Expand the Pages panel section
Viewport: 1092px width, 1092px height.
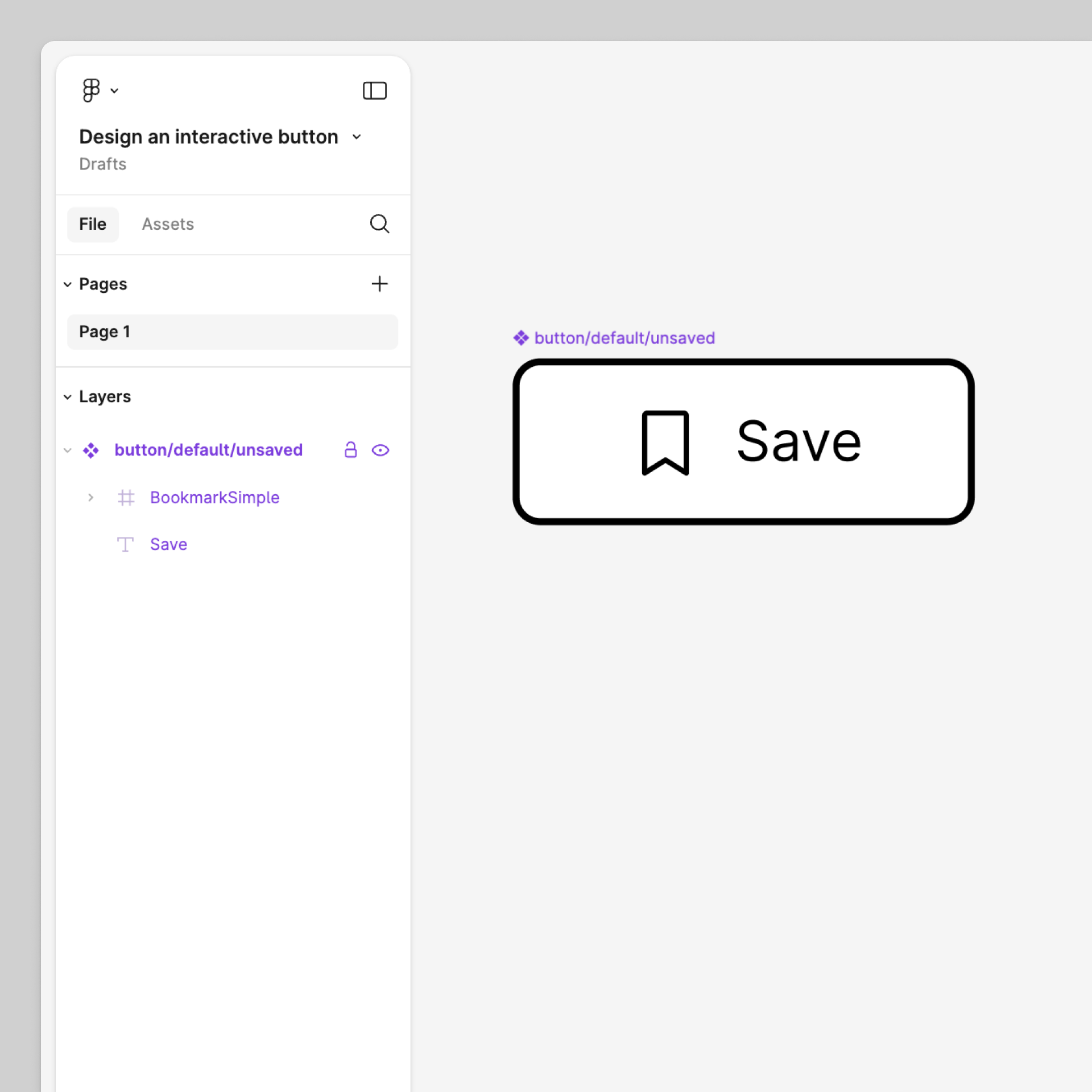(x=68, y=284)
